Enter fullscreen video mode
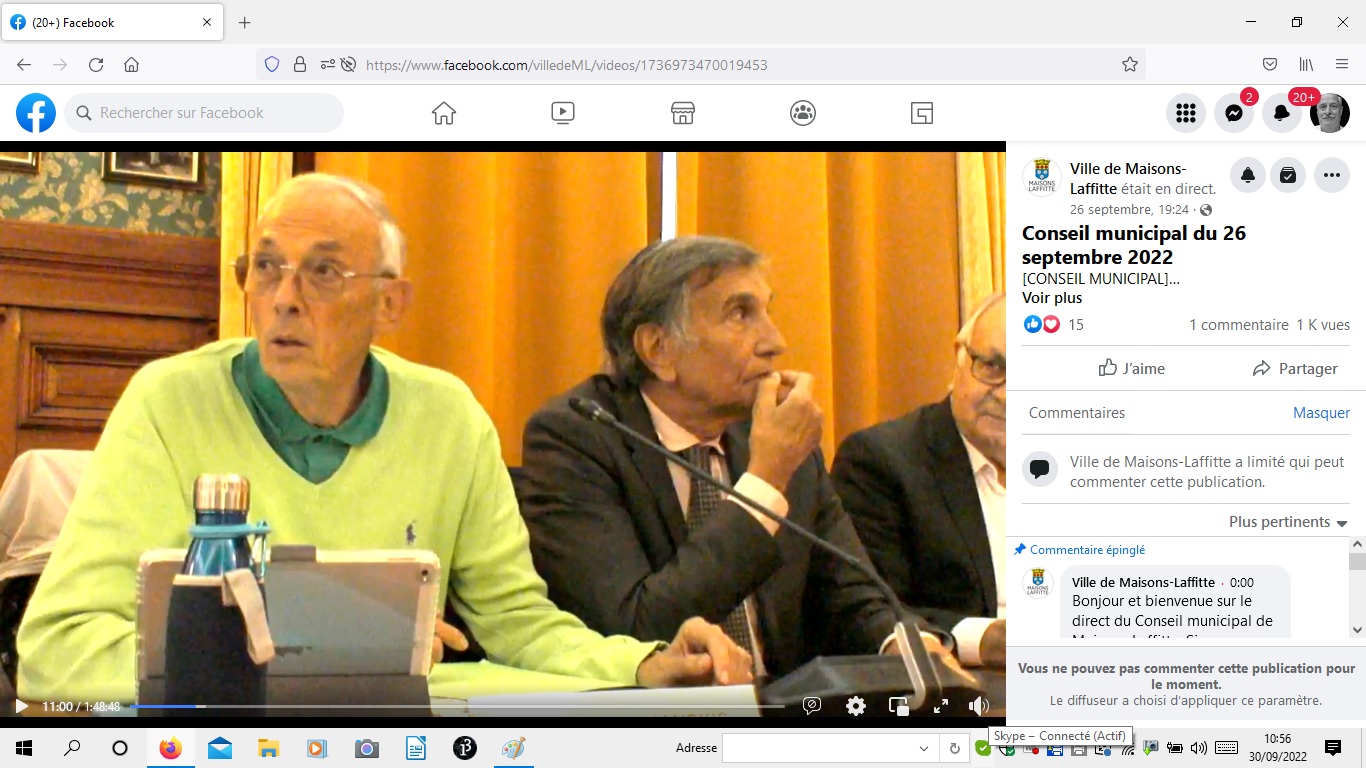Screen dimensions: 1366x768 [x=941, y=706]
